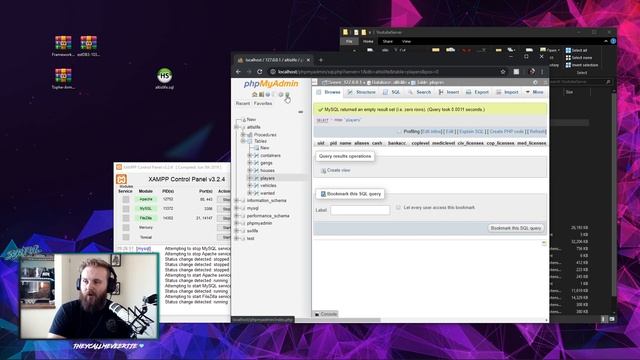640x360 pixels.
Task: Open the Framework archive on the desktop
Action: pyautogui.click(x=63, y=46)
